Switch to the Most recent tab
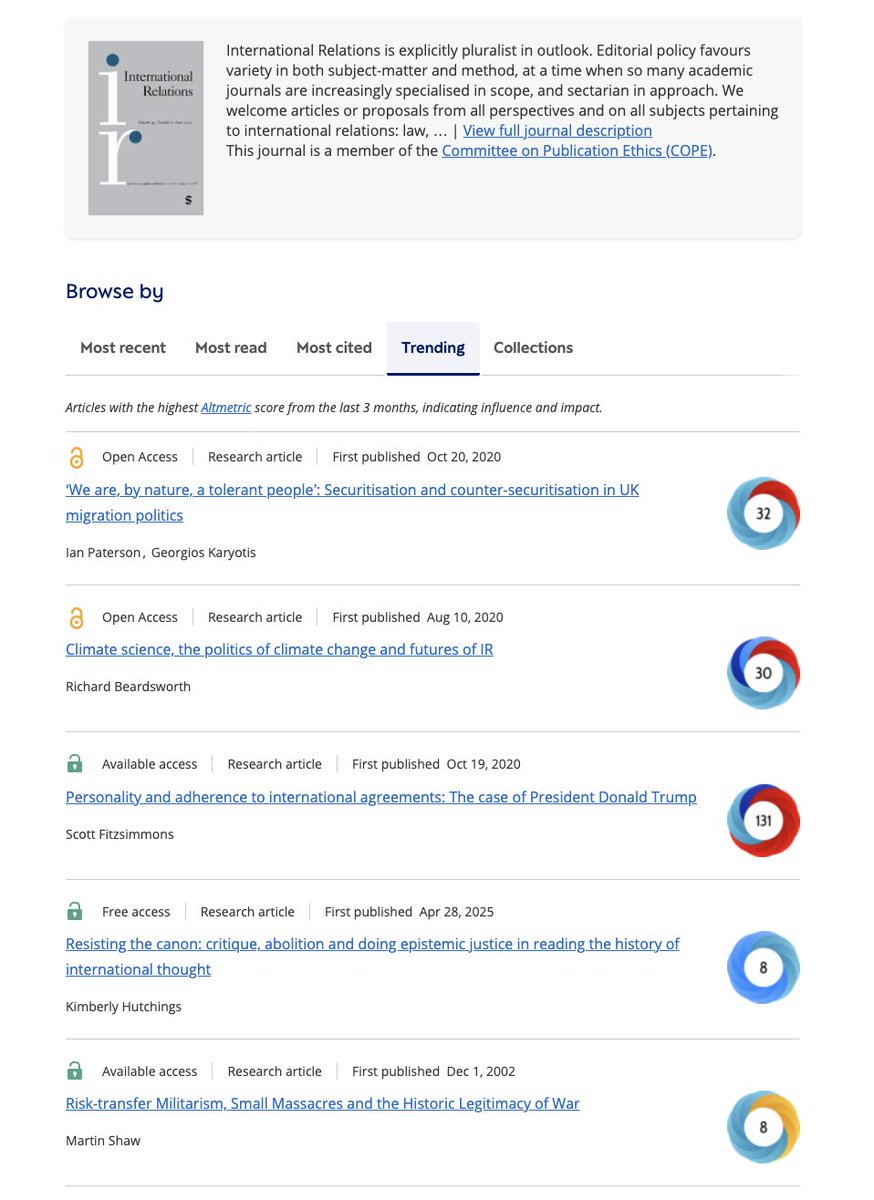874x1200 pixels. (x=123, y=347)
